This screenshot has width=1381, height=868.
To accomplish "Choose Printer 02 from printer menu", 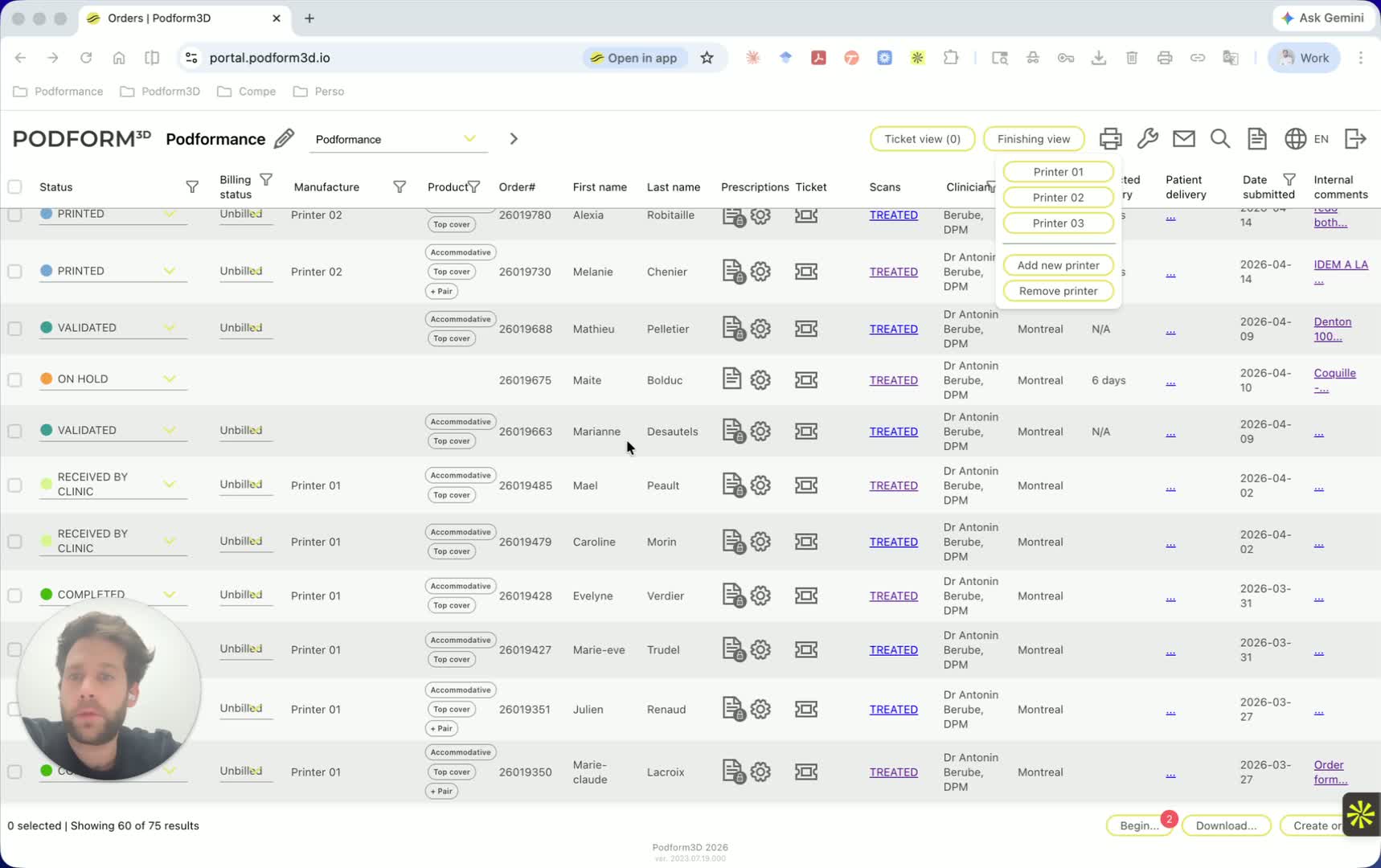I will coord(1058,198).
